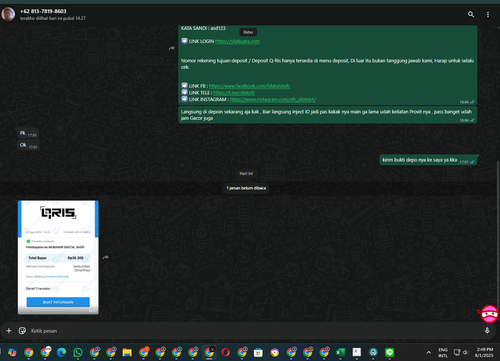Image resolution: width=500 pixels, height=361 pixels.
Task: Expand the hidden system tray icons chevron
Action: 429,352
